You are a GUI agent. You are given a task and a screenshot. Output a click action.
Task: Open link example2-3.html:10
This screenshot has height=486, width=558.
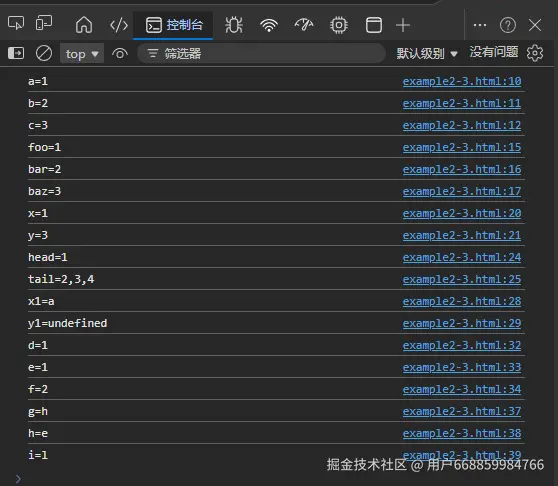(462, 81)
